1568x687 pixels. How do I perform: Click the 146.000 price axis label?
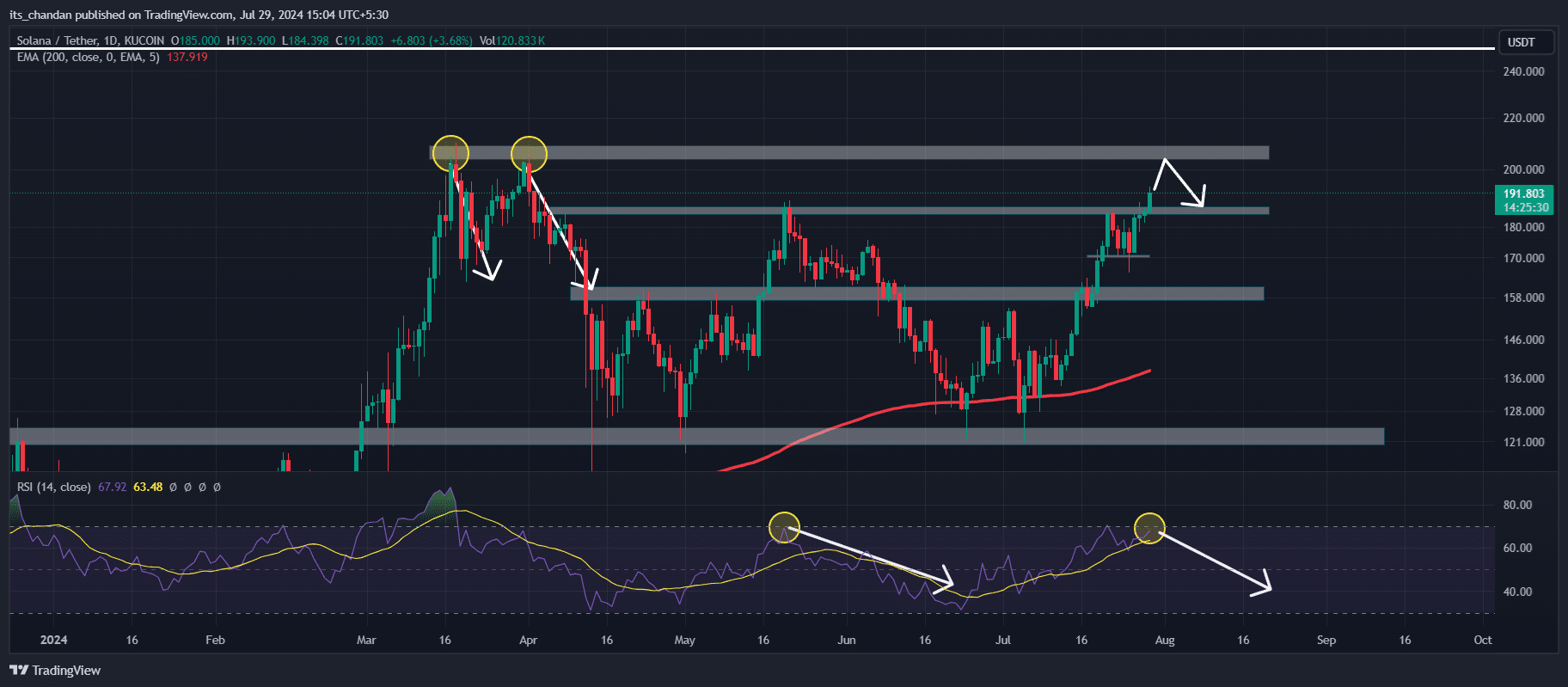pos(1523,340)
